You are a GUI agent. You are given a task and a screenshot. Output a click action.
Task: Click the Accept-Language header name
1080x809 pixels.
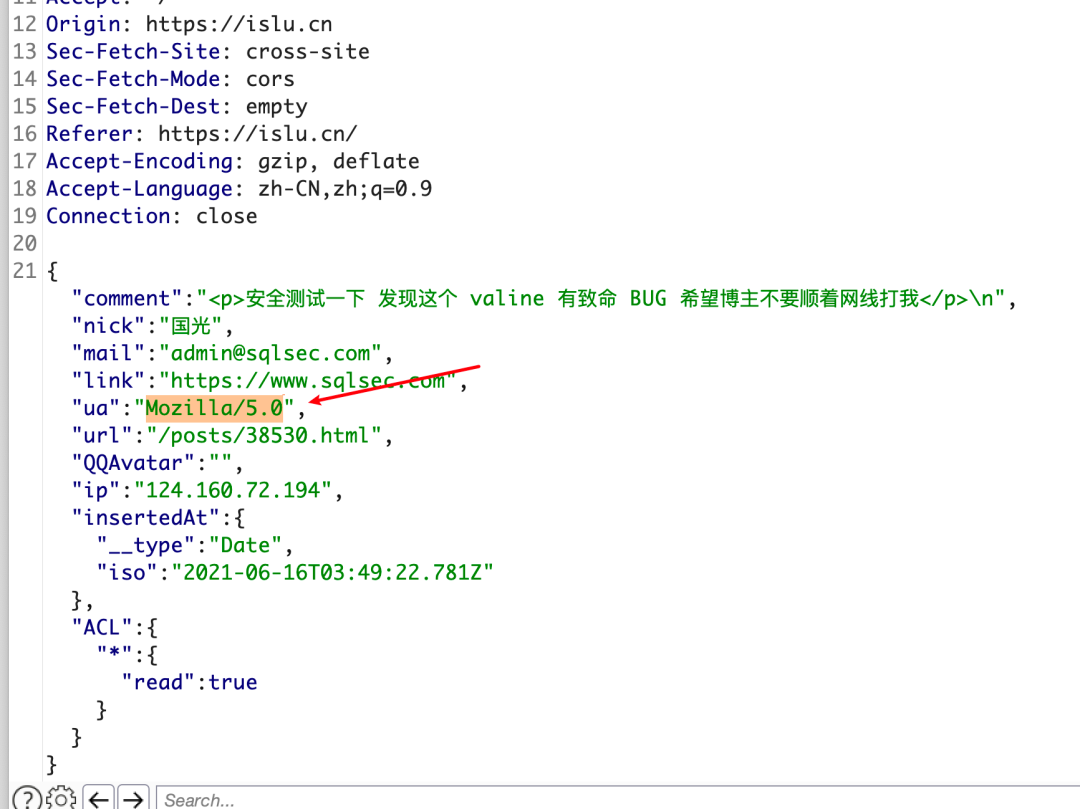(x=140, y=189)
